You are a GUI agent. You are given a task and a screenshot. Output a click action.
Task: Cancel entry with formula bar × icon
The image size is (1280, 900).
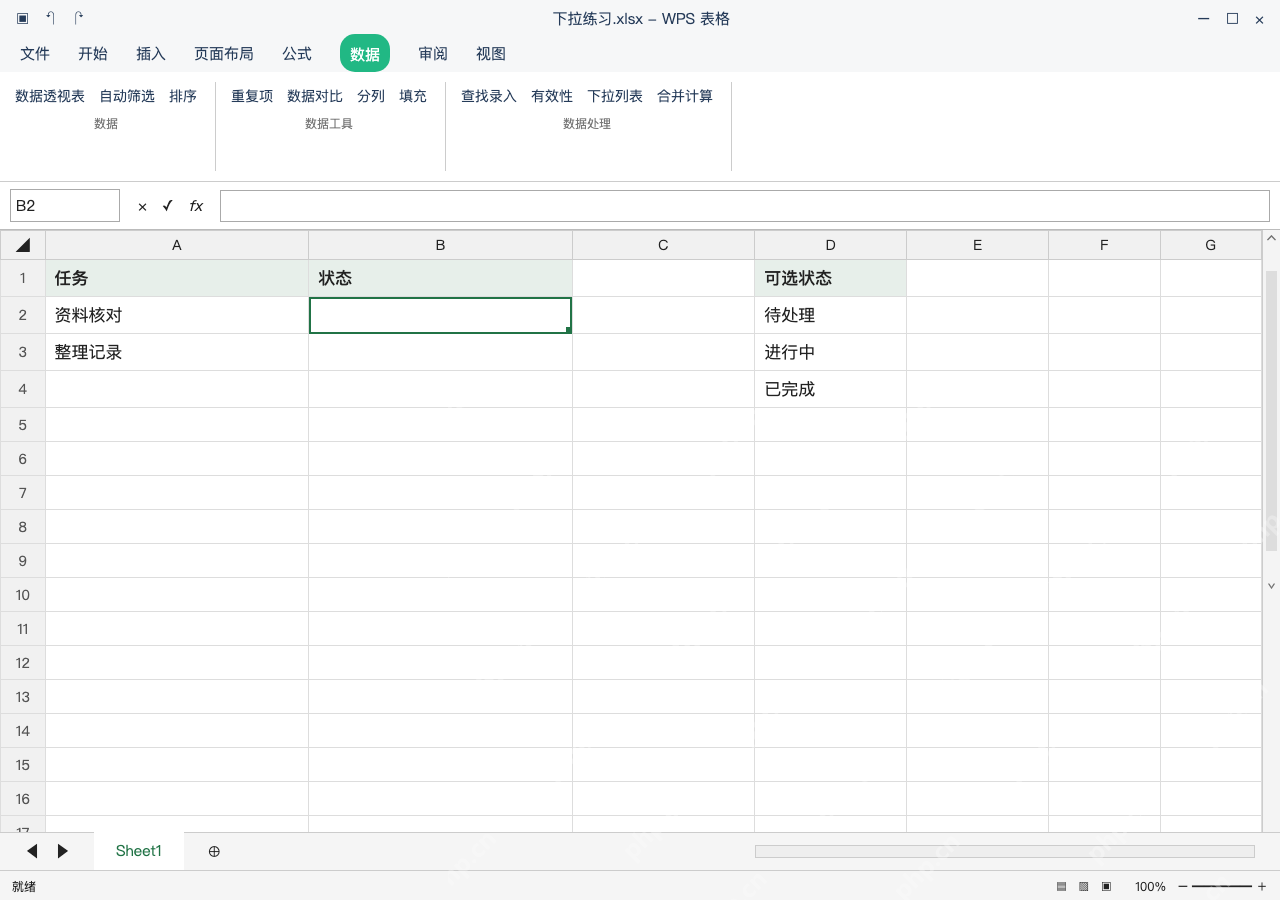pos(142,206)
